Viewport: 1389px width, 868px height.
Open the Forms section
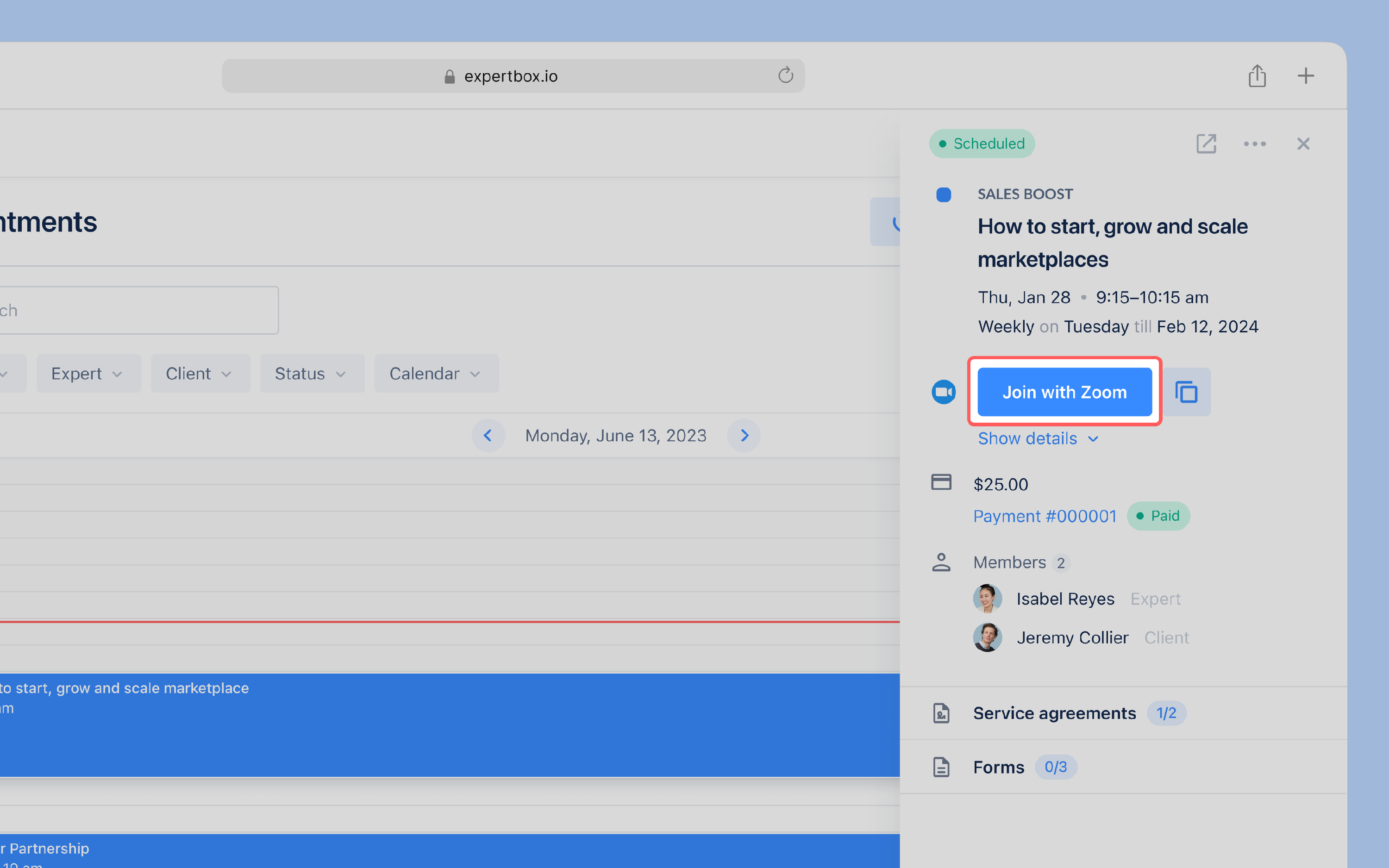point(999,767)
